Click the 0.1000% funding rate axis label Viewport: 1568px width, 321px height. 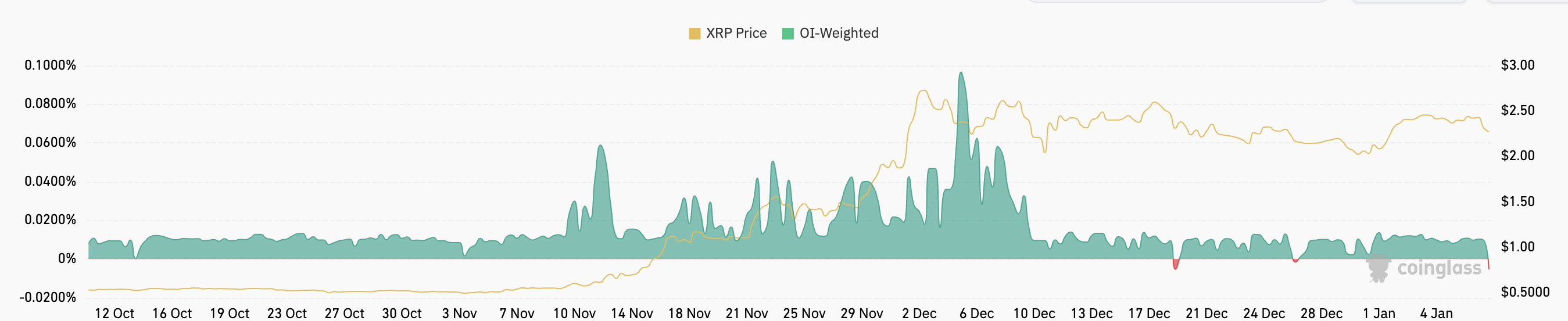51,65
